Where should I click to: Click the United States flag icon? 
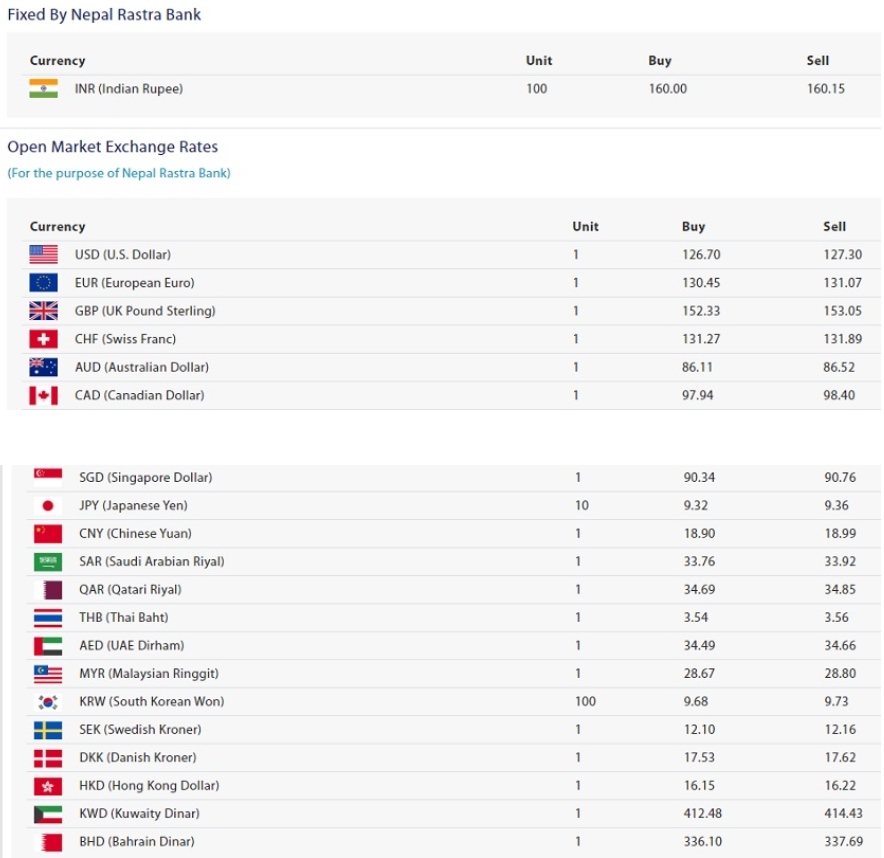coord(43,254)
